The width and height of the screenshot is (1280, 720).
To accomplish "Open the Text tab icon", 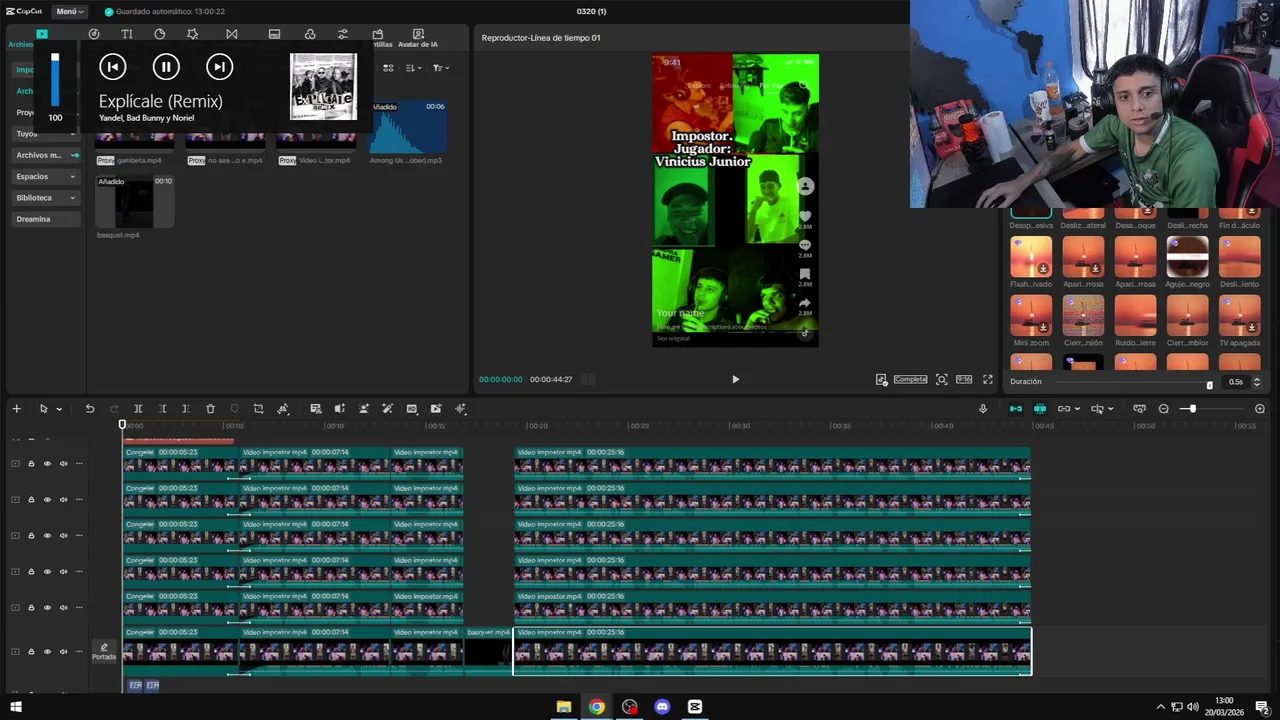I will click(127, 34).
